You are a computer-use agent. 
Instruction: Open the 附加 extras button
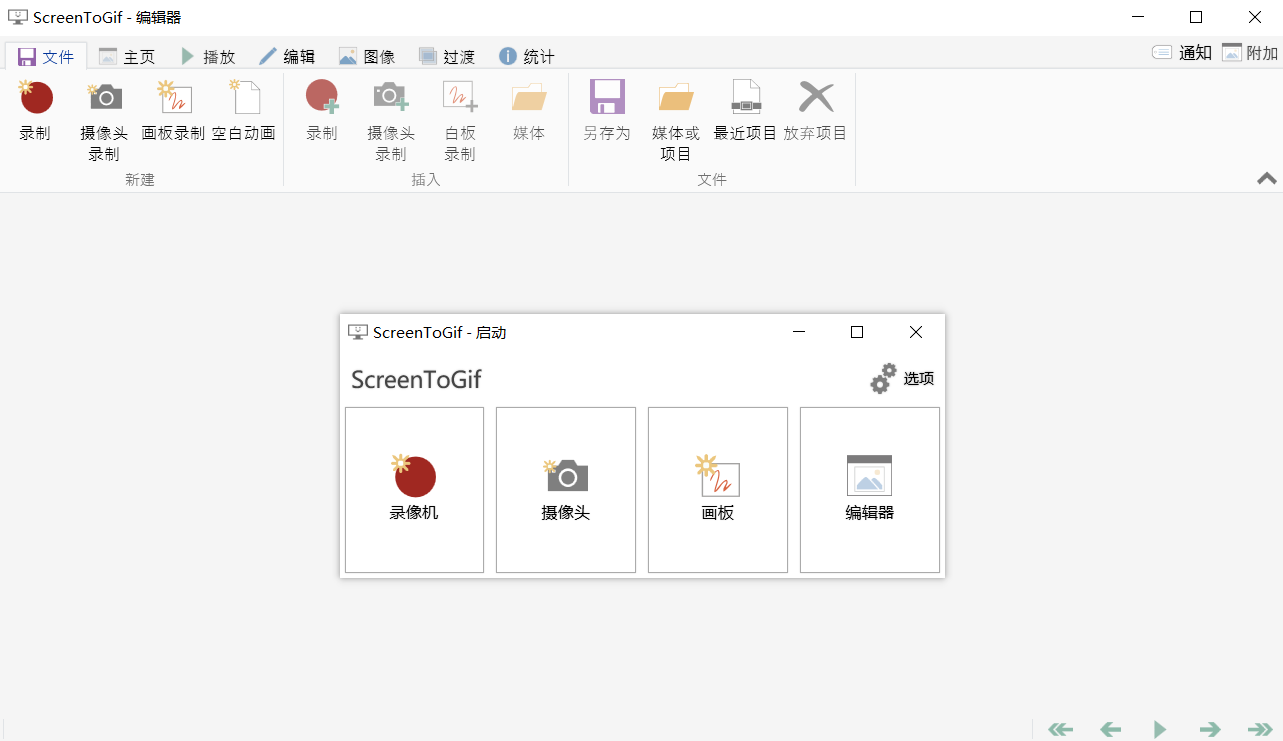pos(1250,53)
